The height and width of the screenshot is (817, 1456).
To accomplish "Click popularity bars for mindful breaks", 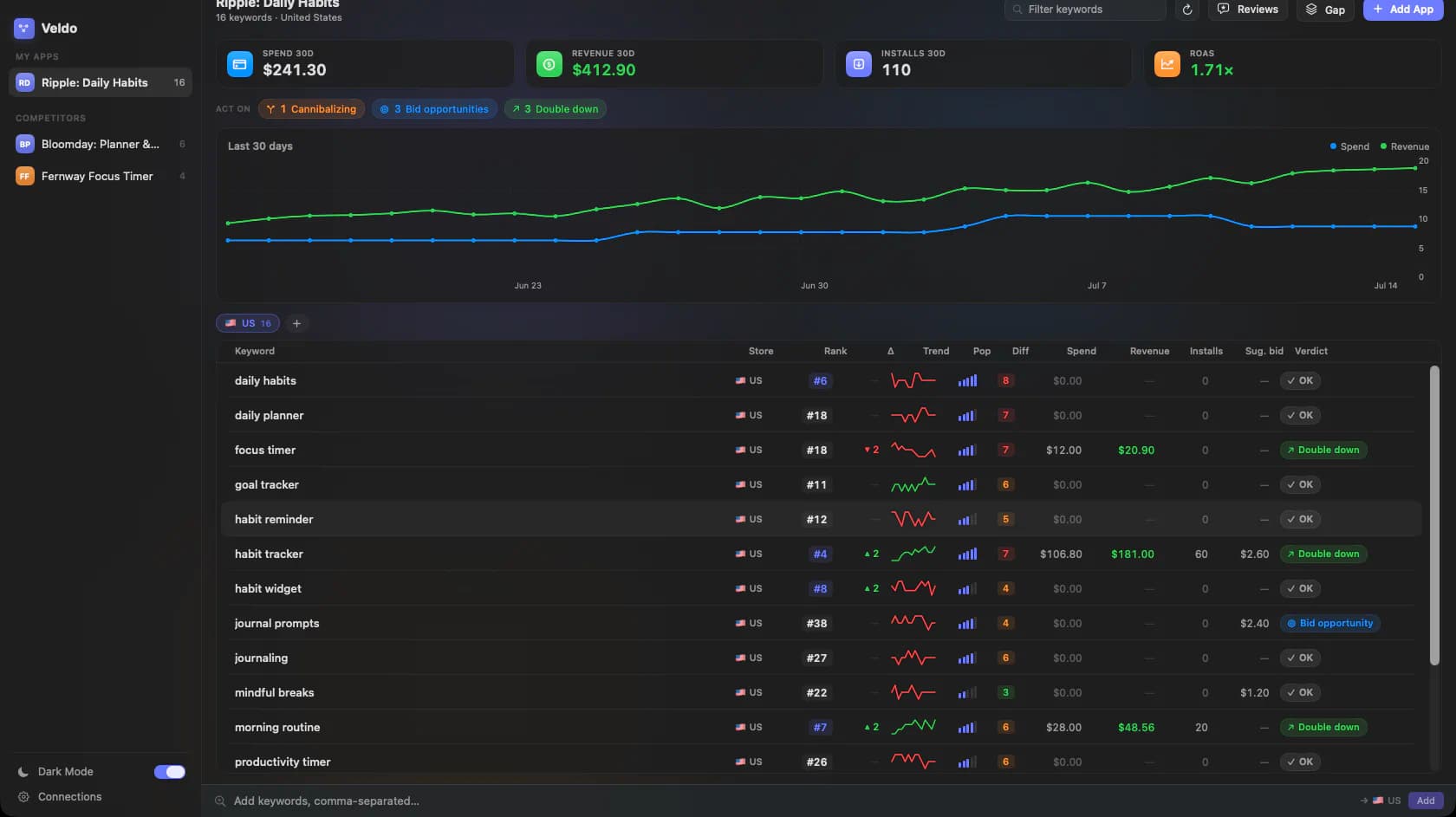I will coord(967,692).
